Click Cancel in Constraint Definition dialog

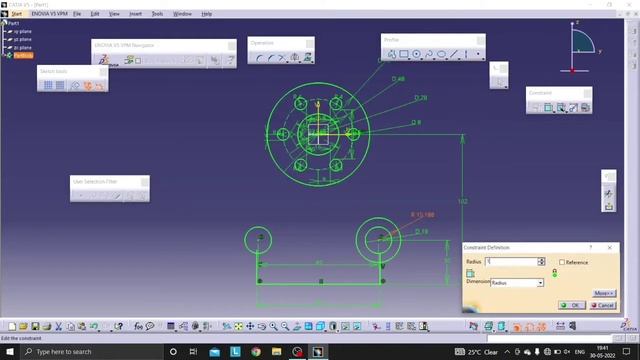[x=603, y=305]
